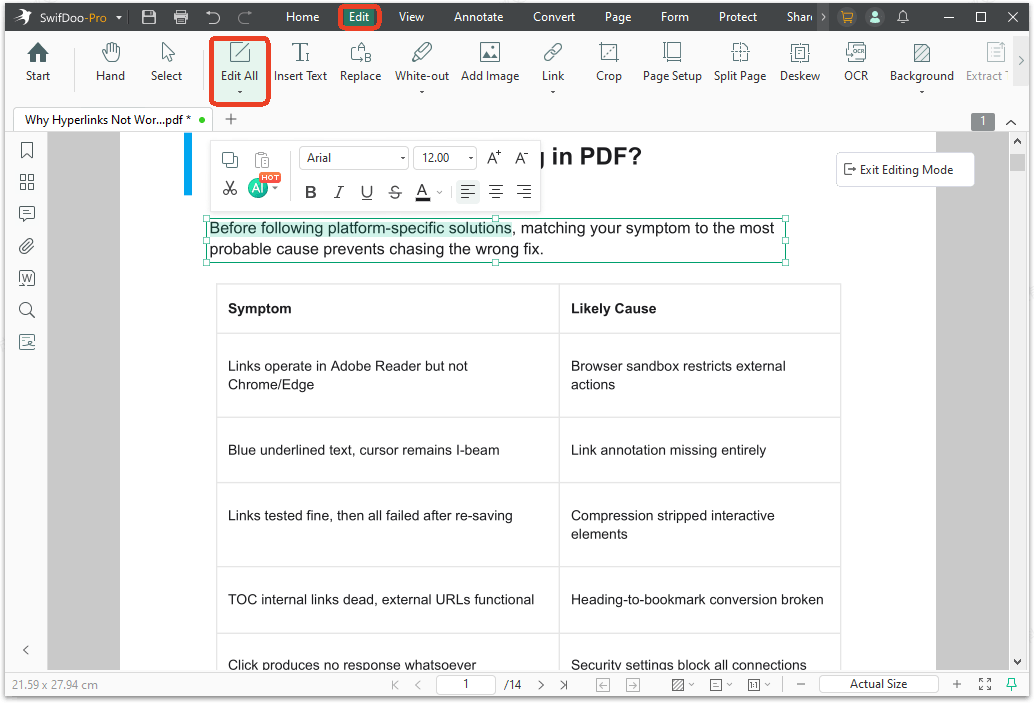Toggle bold formatting
The width and height of the screenshot is (1034, 703).
(x=311, y=192)
